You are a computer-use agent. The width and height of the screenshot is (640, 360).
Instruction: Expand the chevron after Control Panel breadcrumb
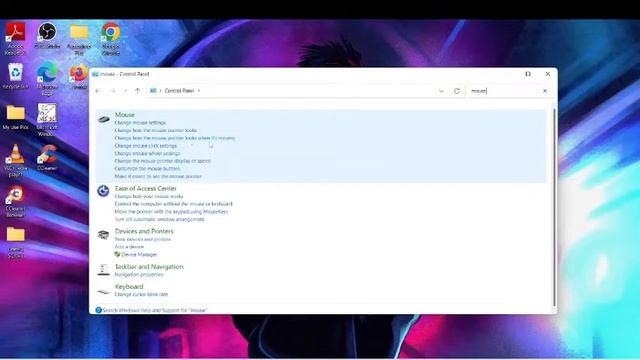pos(199,91)
